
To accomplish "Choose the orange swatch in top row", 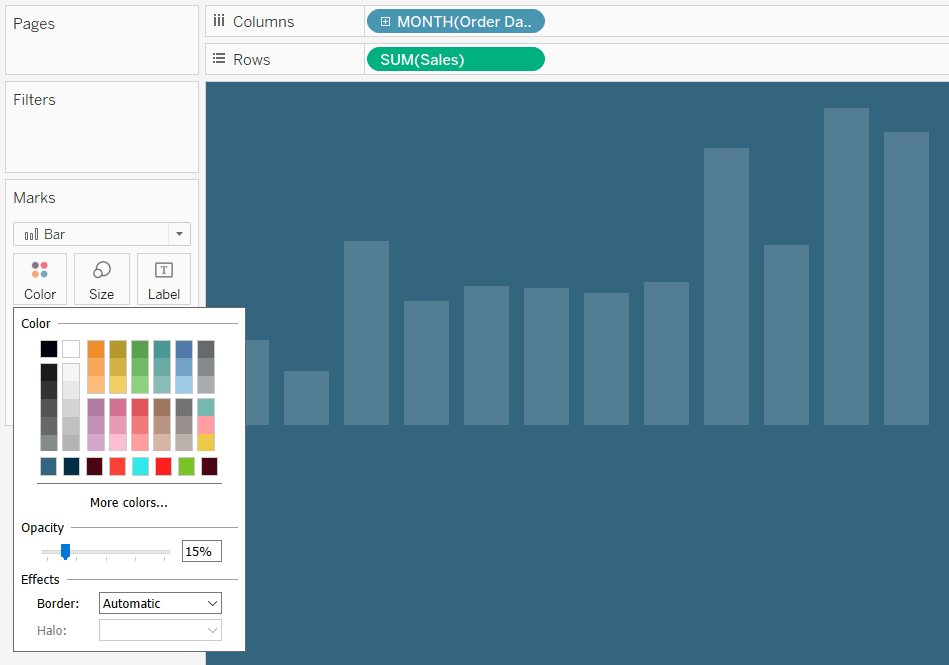I will pyautogui.click(x=96, y=349).
